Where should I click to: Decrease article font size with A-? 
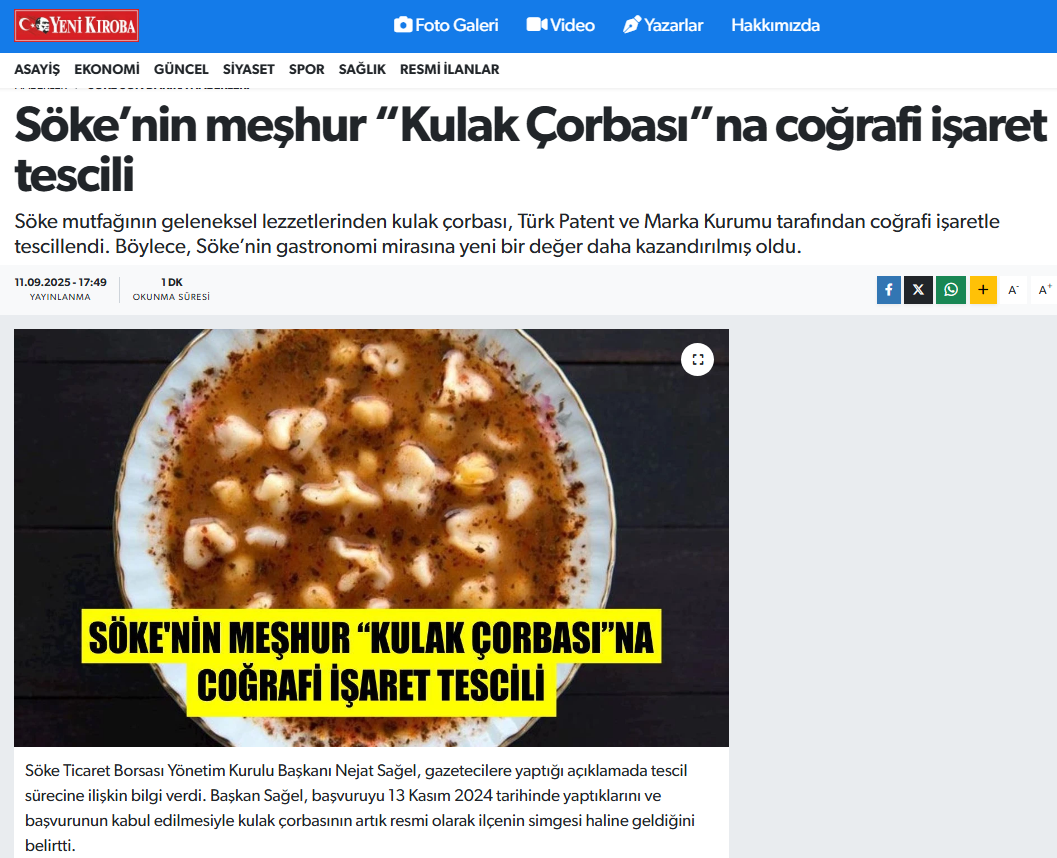(1013, 290)
